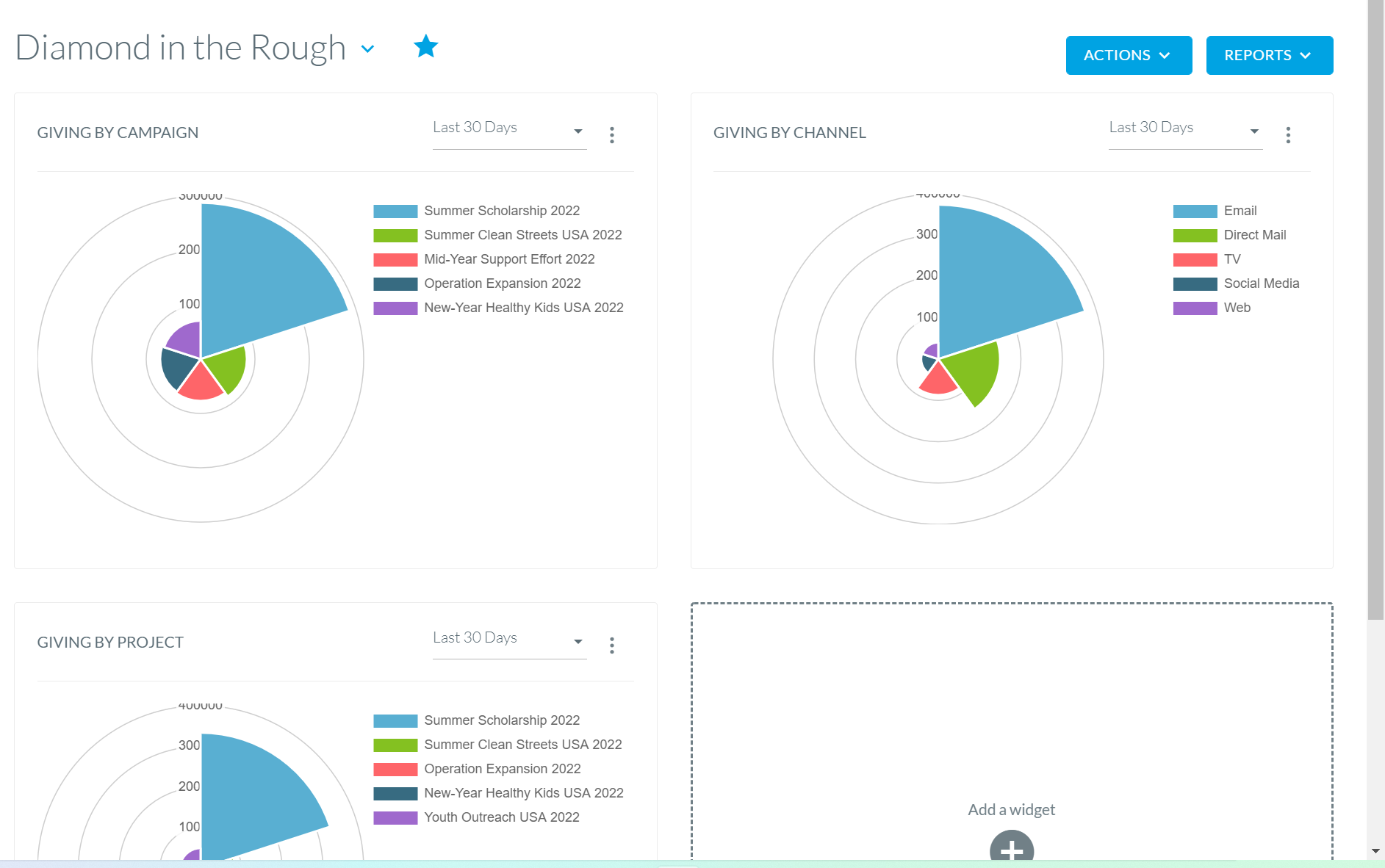This screenshot has width=1385, height=868.
Task: Click red Mid-Year Support slice in Campaign chart
Action: pyautogui.click(x=201, y=384)
